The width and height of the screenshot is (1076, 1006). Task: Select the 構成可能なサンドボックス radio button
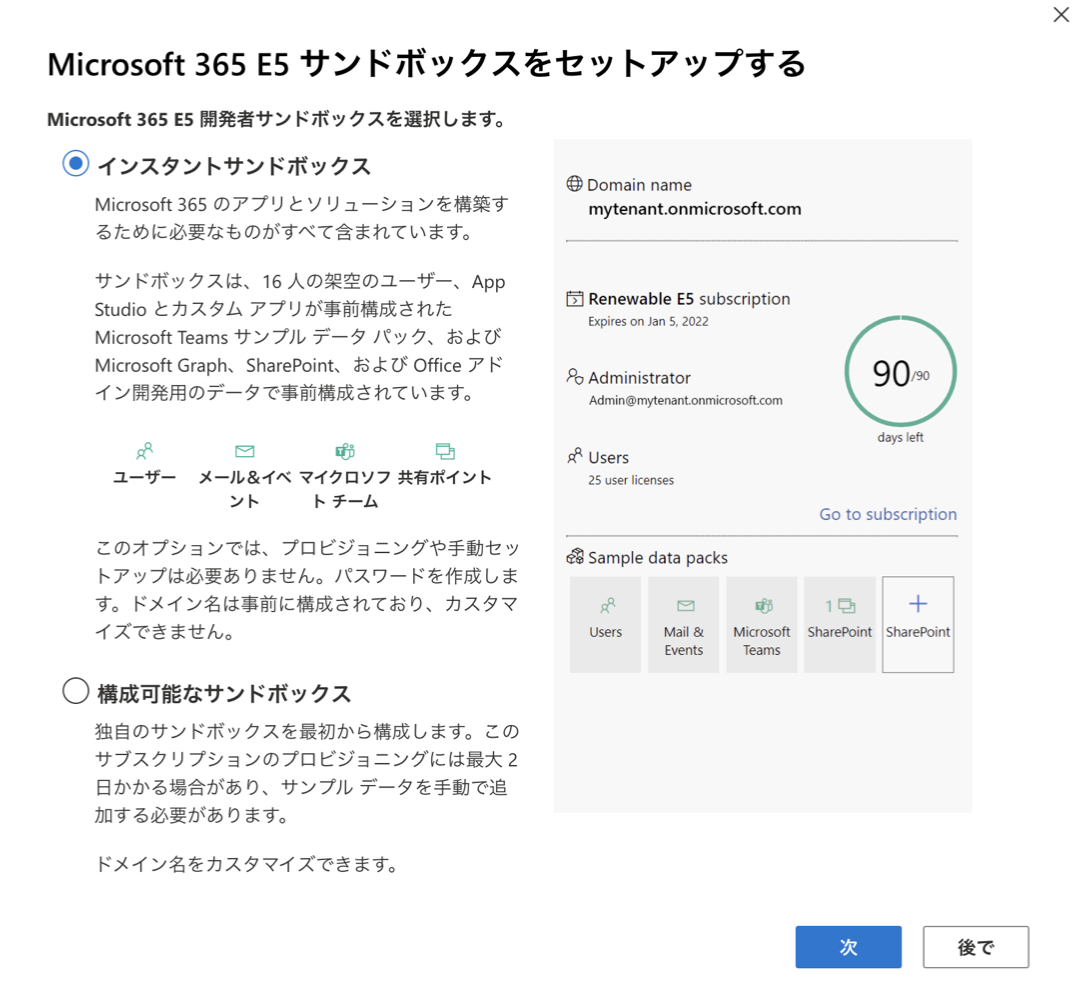pyautogui.click(x=75, y=691)
